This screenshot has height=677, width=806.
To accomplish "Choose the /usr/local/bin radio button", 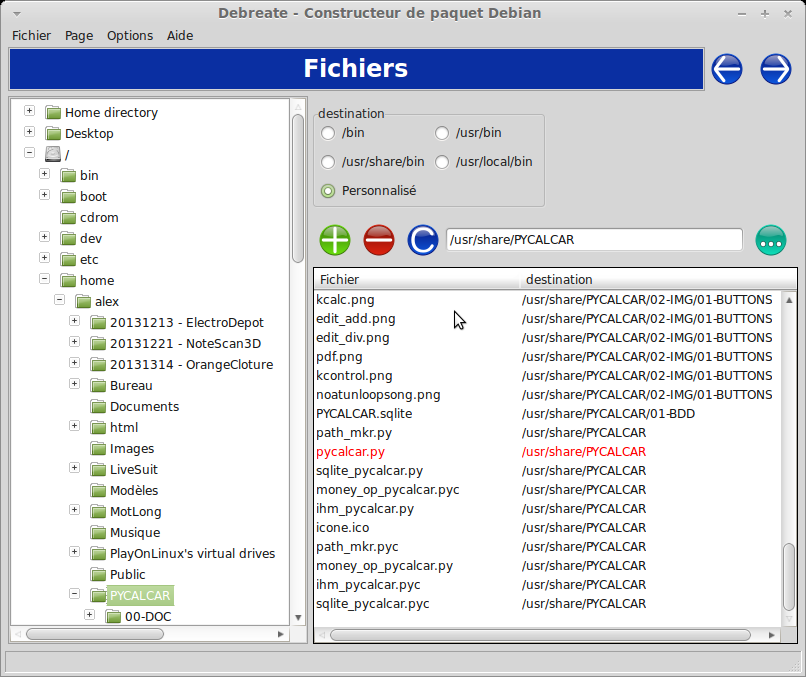I will coord(442,162).
